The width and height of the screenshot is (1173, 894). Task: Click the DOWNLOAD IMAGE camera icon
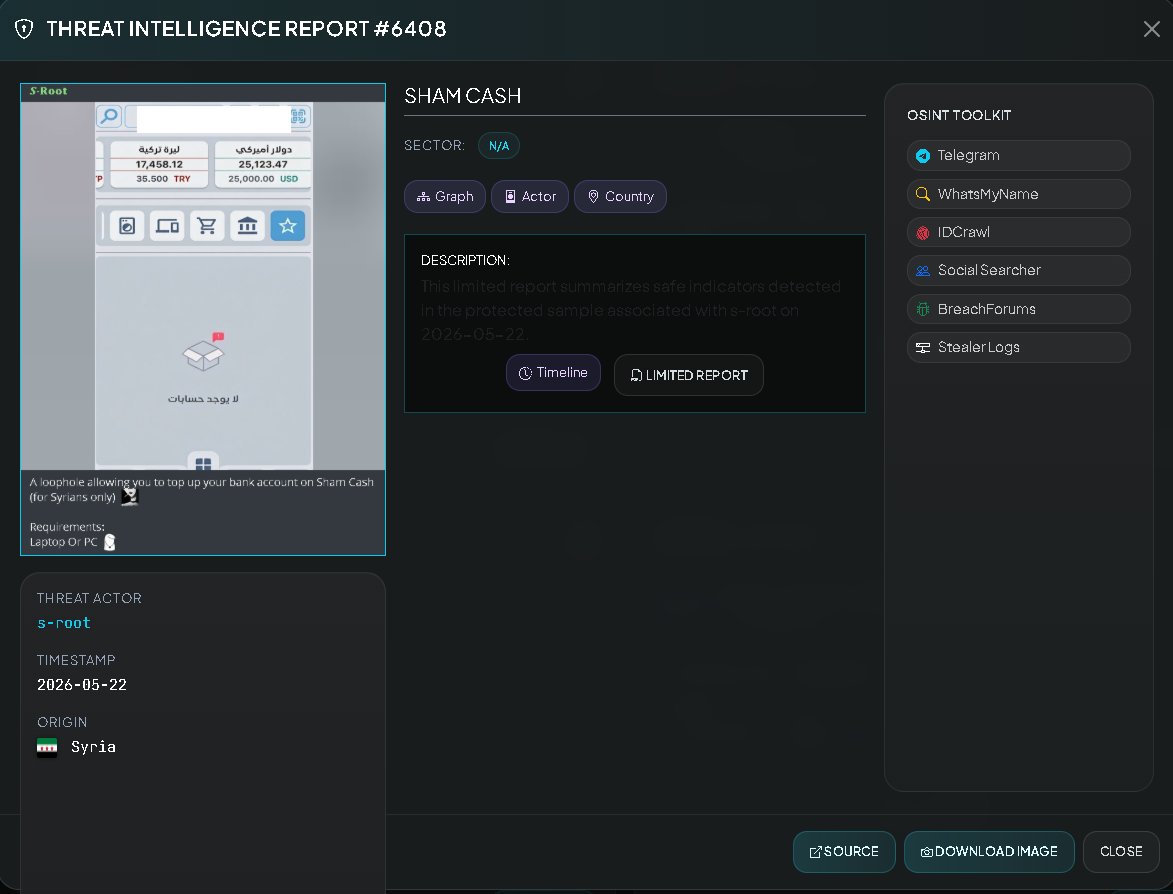[926, 852]
